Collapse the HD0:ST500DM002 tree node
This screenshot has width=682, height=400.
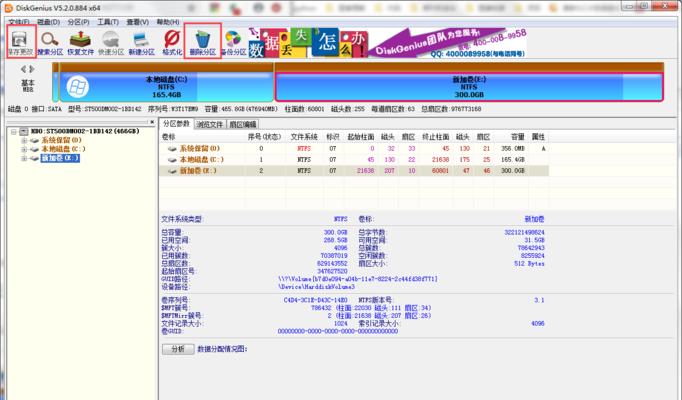(x=13, y=131)
